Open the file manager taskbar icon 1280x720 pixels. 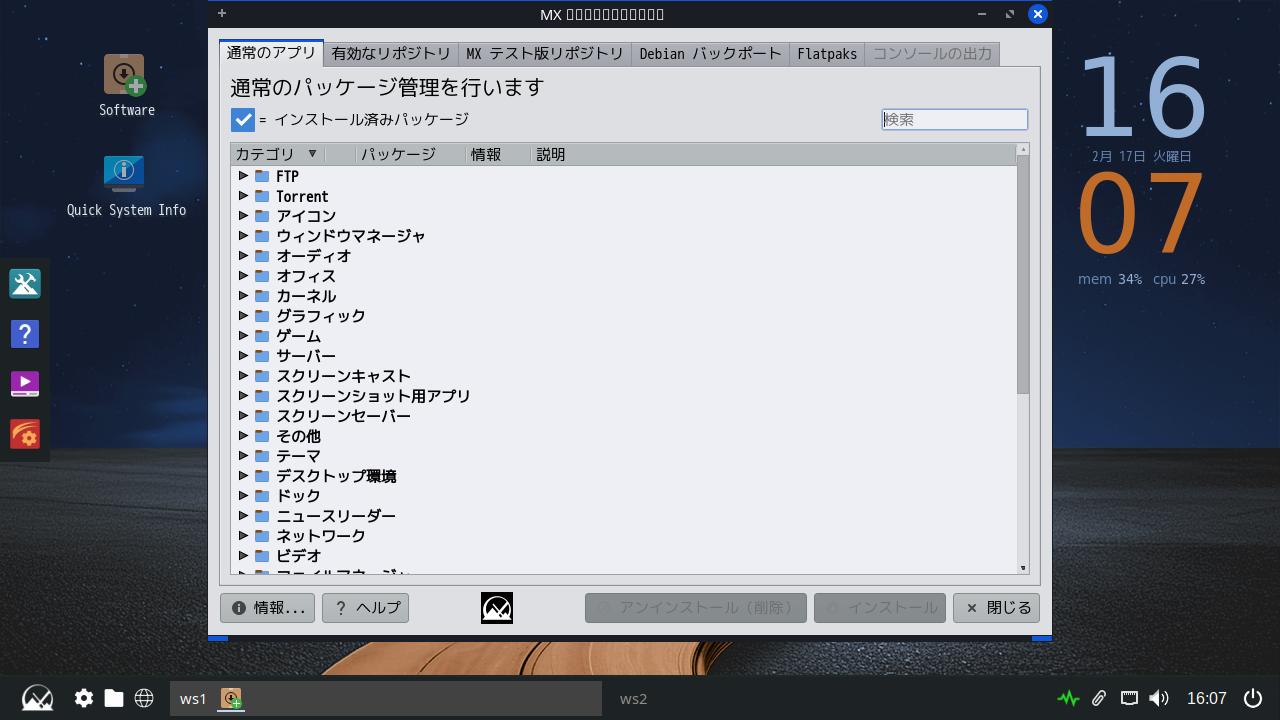(x=114, y=698)
